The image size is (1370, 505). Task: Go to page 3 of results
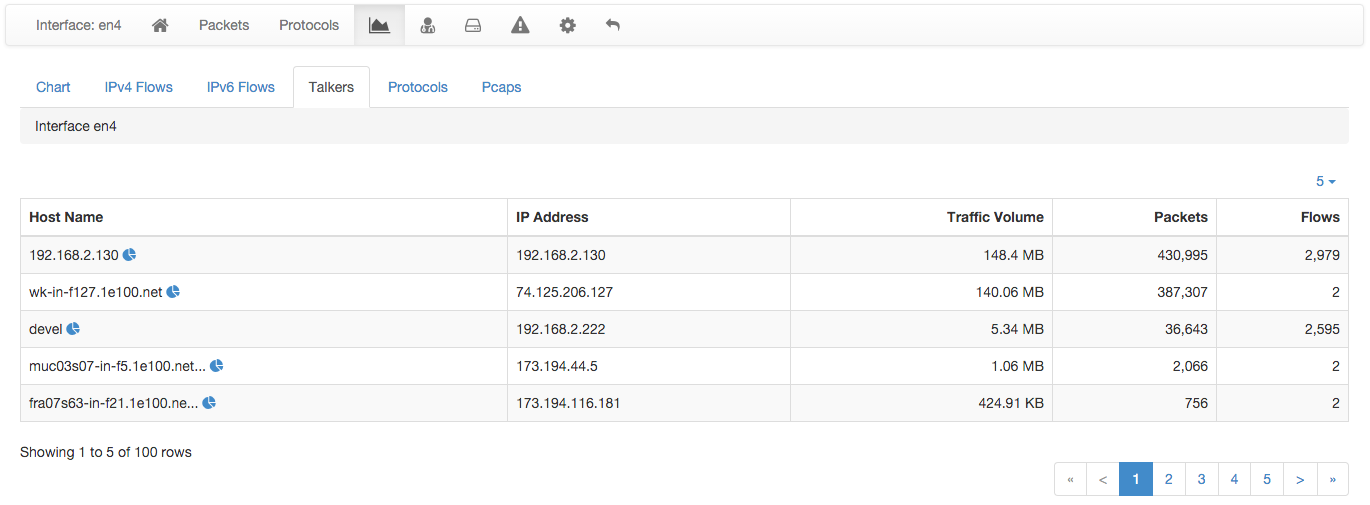[x=1201, y=479]
